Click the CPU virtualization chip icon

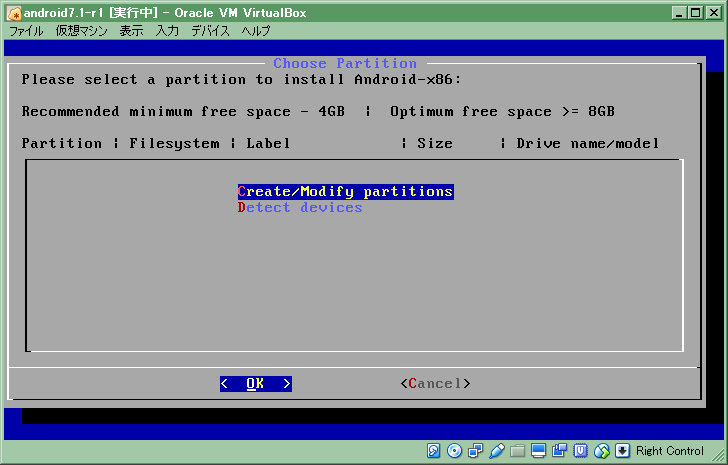tap(581, 450)
